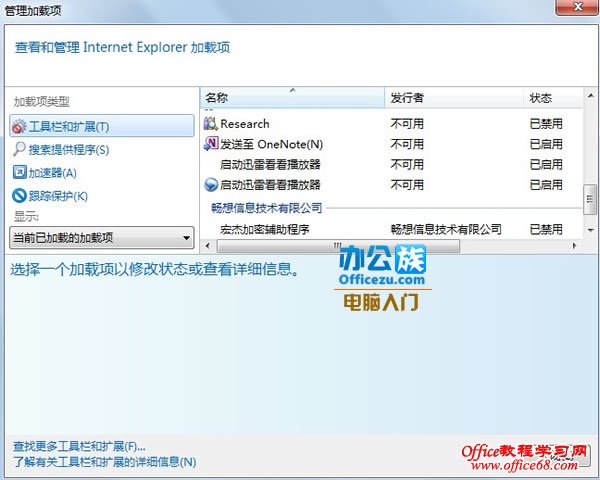Click the Tracking Protection blocked icon

point(19,196)
